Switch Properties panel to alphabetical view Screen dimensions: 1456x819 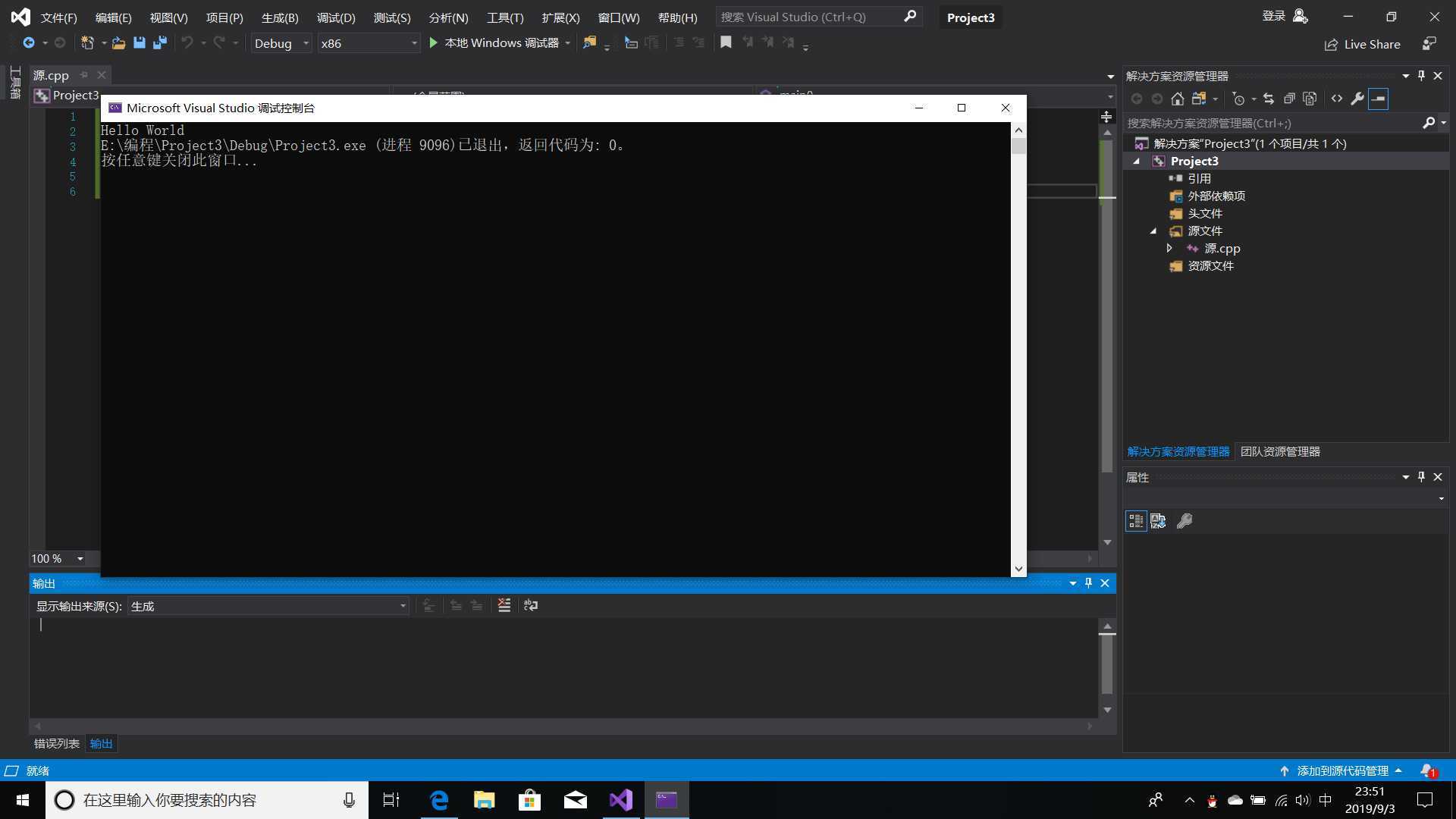(x=1158, y=521)
